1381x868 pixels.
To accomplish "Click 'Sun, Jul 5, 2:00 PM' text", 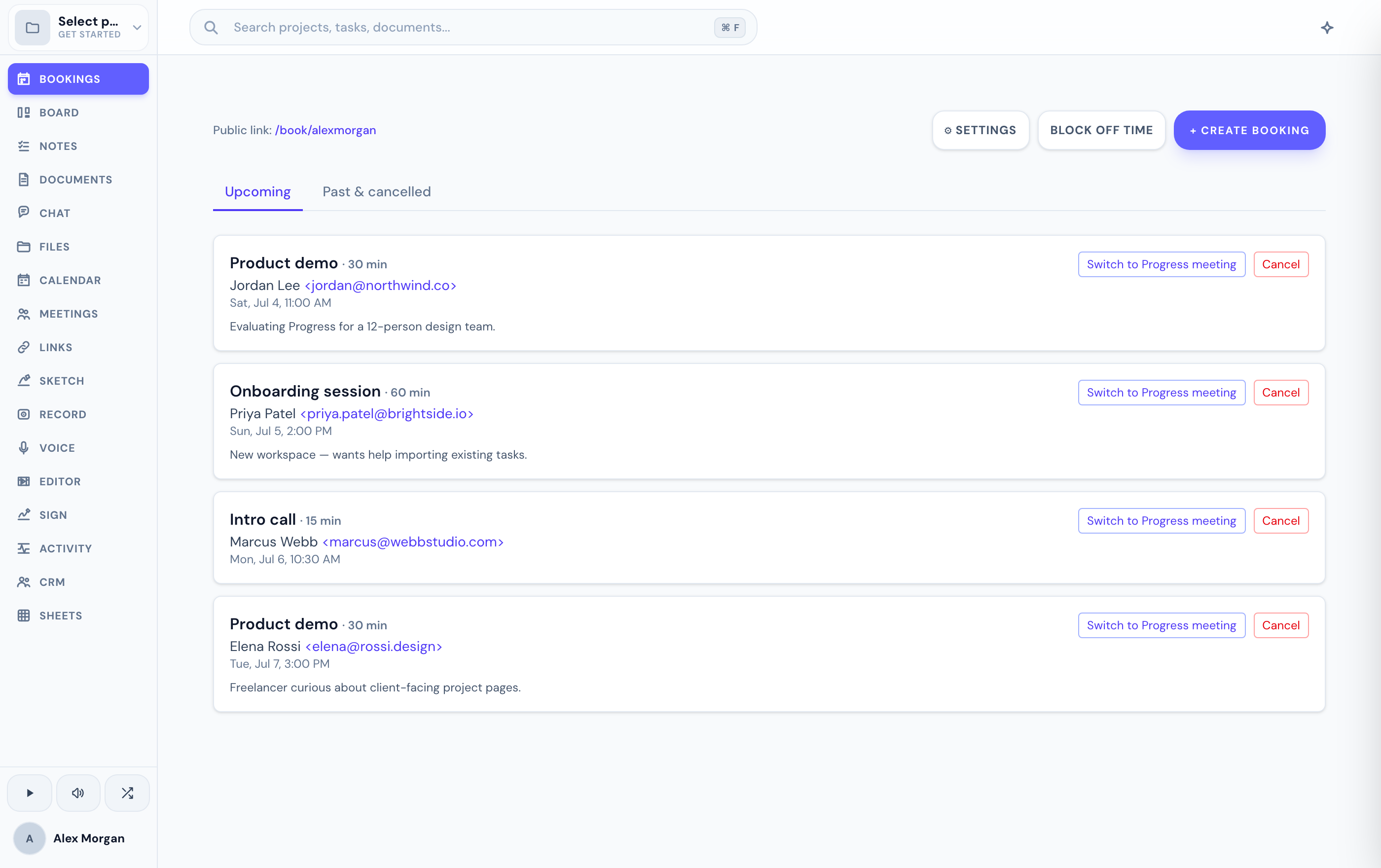I will [x=281, y=431].
